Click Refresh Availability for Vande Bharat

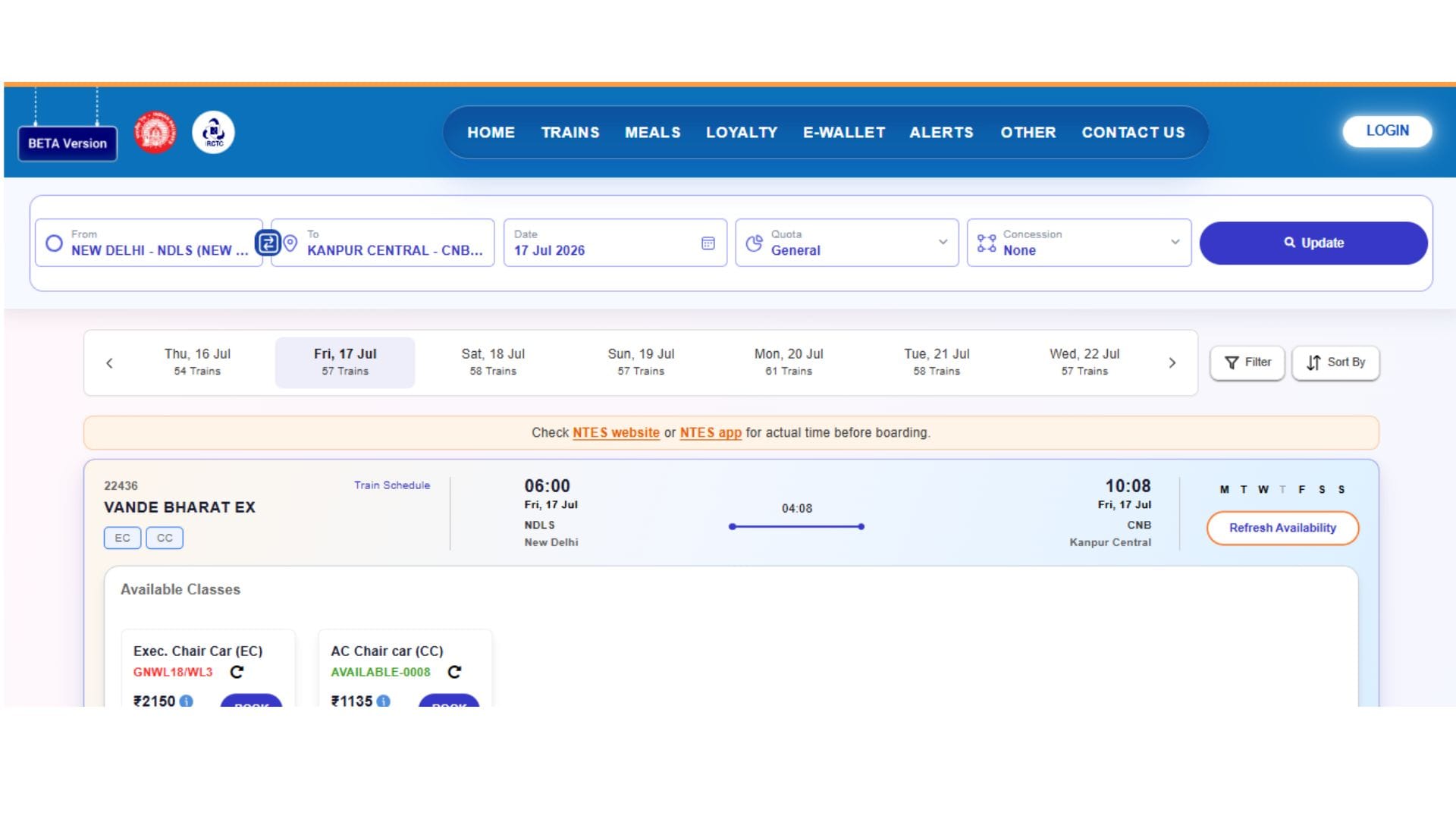1282,528
